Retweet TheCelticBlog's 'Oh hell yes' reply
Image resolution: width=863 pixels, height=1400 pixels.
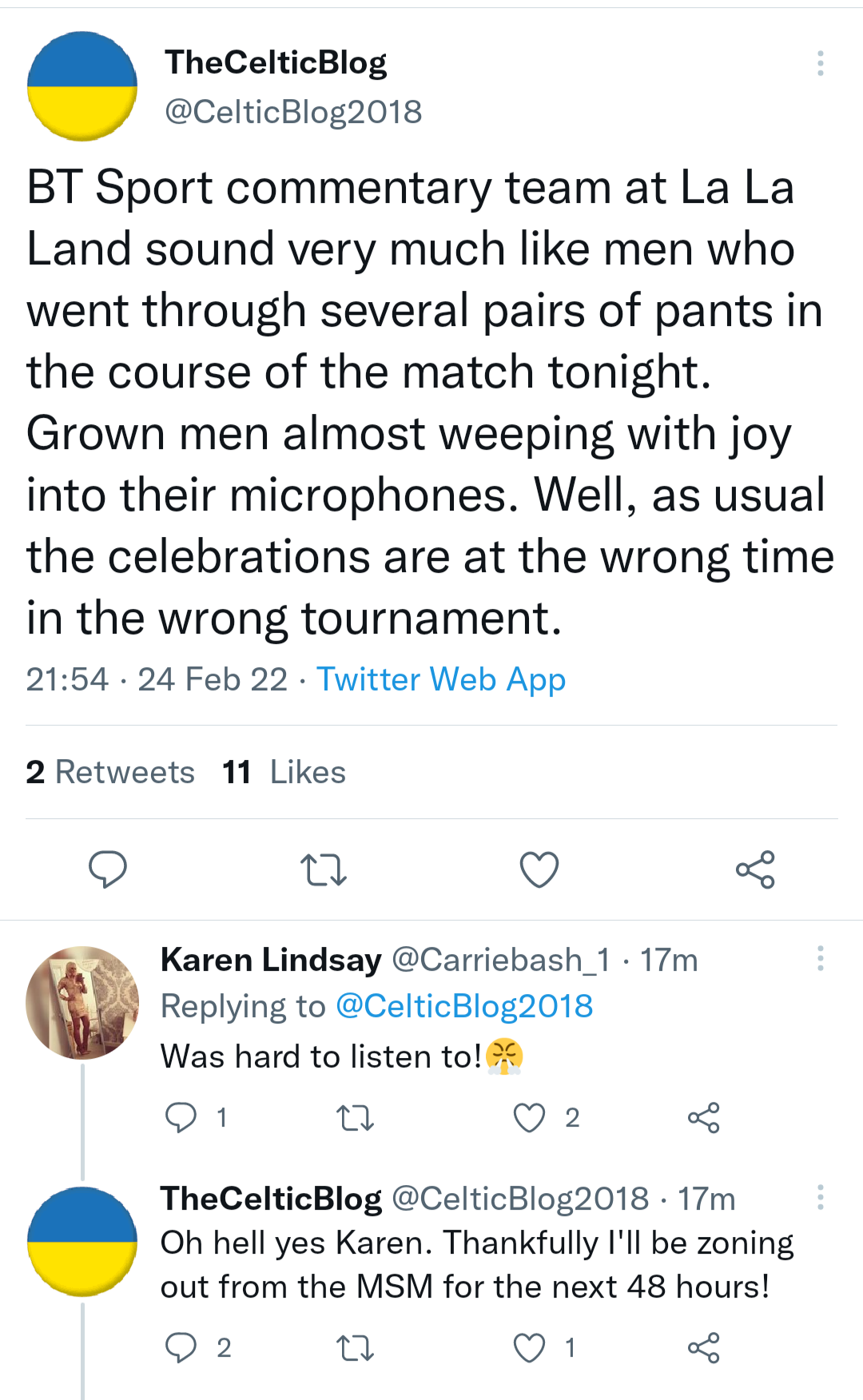pyautogui.click(x=355, y=1348)
